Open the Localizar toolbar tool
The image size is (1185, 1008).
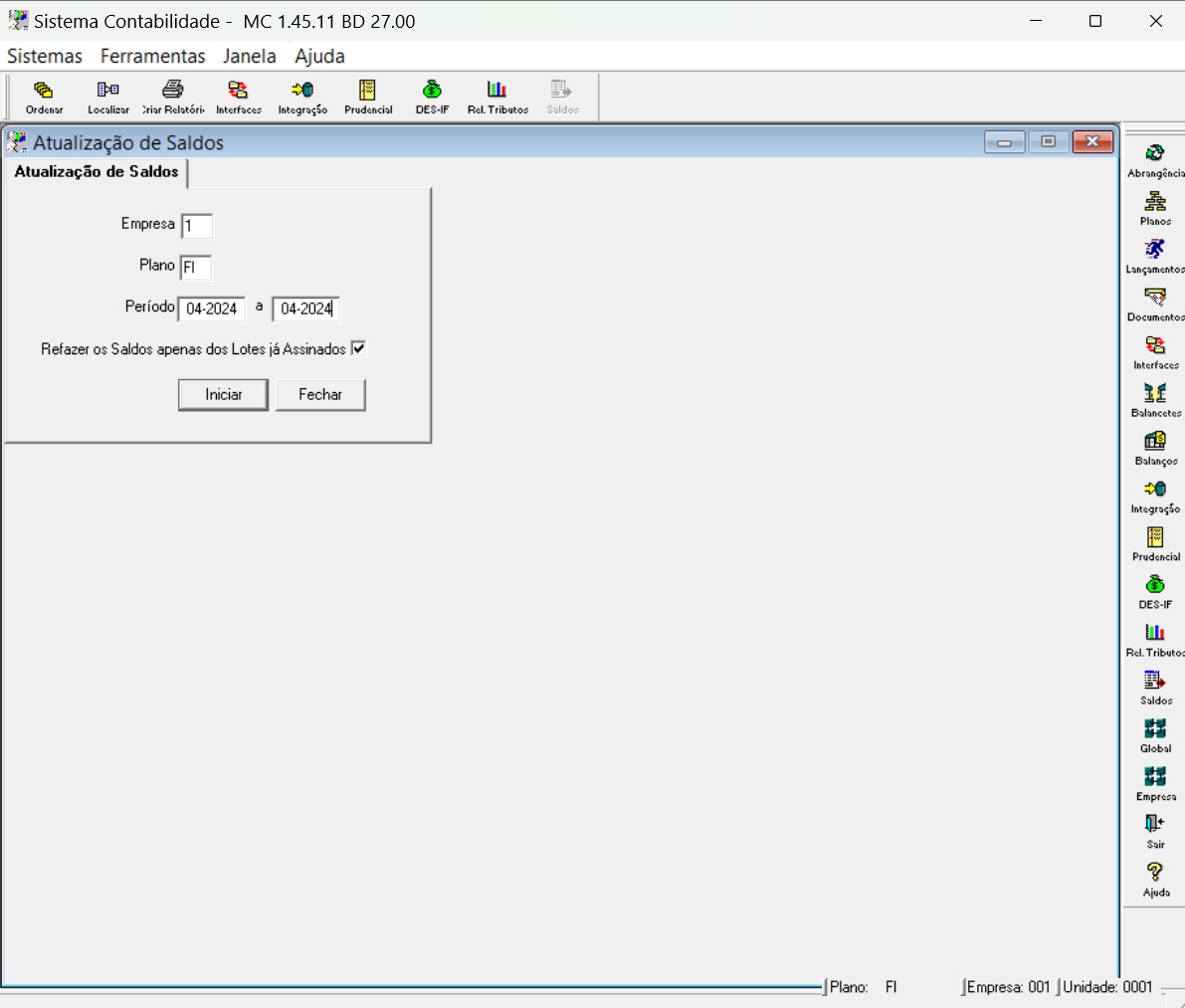pos(108,98)
